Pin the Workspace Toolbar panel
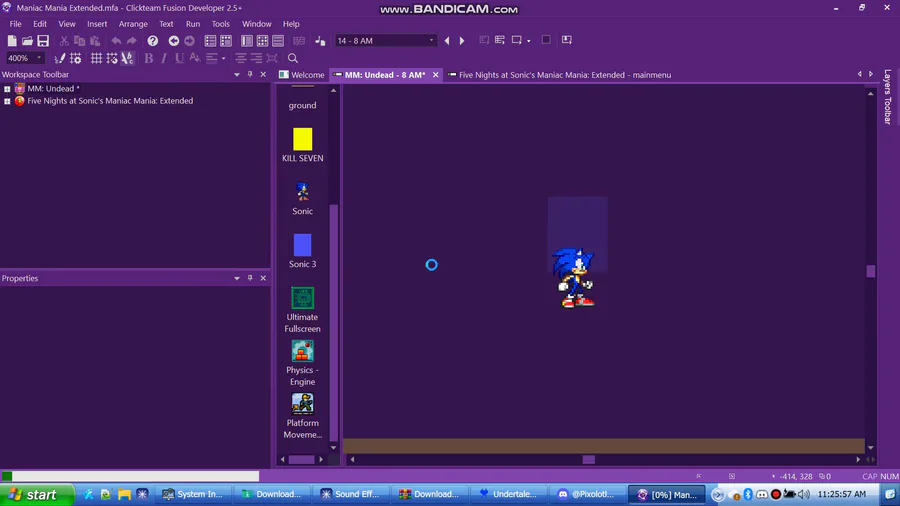The width and height of the screenshot is (900, 506). [x=250, y=75]
